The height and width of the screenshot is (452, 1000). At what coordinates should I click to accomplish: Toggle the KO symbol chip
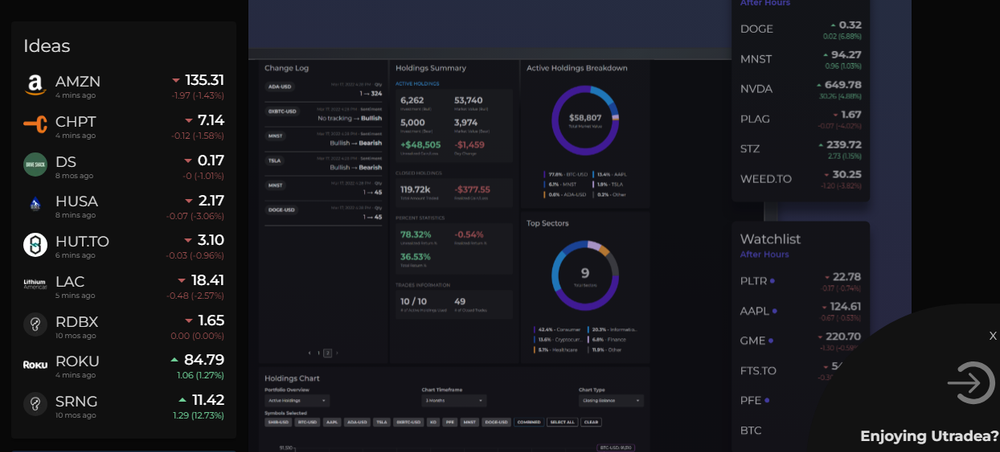coord(433,422)
